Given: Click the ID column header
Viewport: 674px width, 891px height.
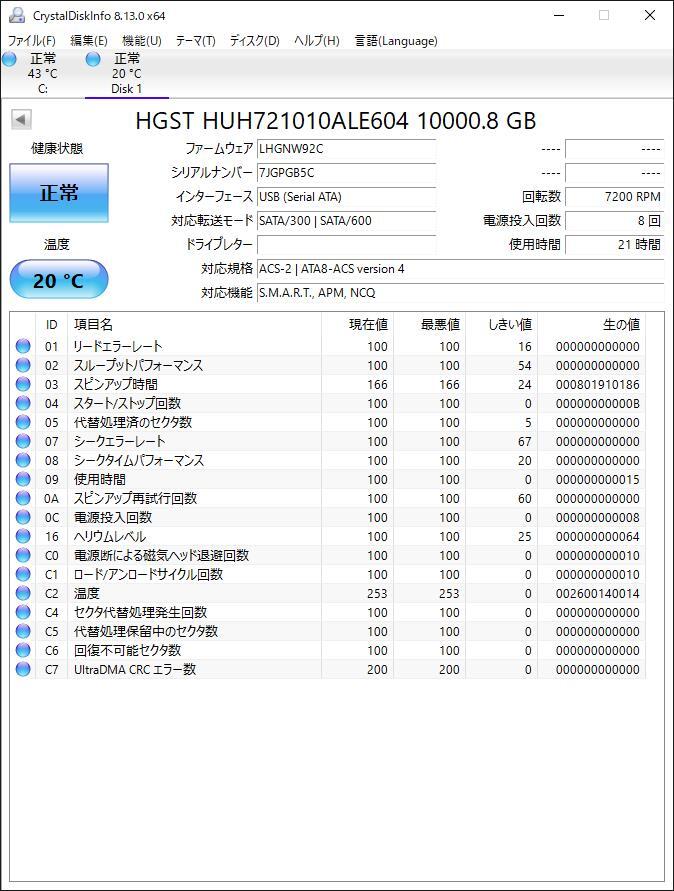Looking at the screenshot, I should pyautogui.click(x=51, y=324).
